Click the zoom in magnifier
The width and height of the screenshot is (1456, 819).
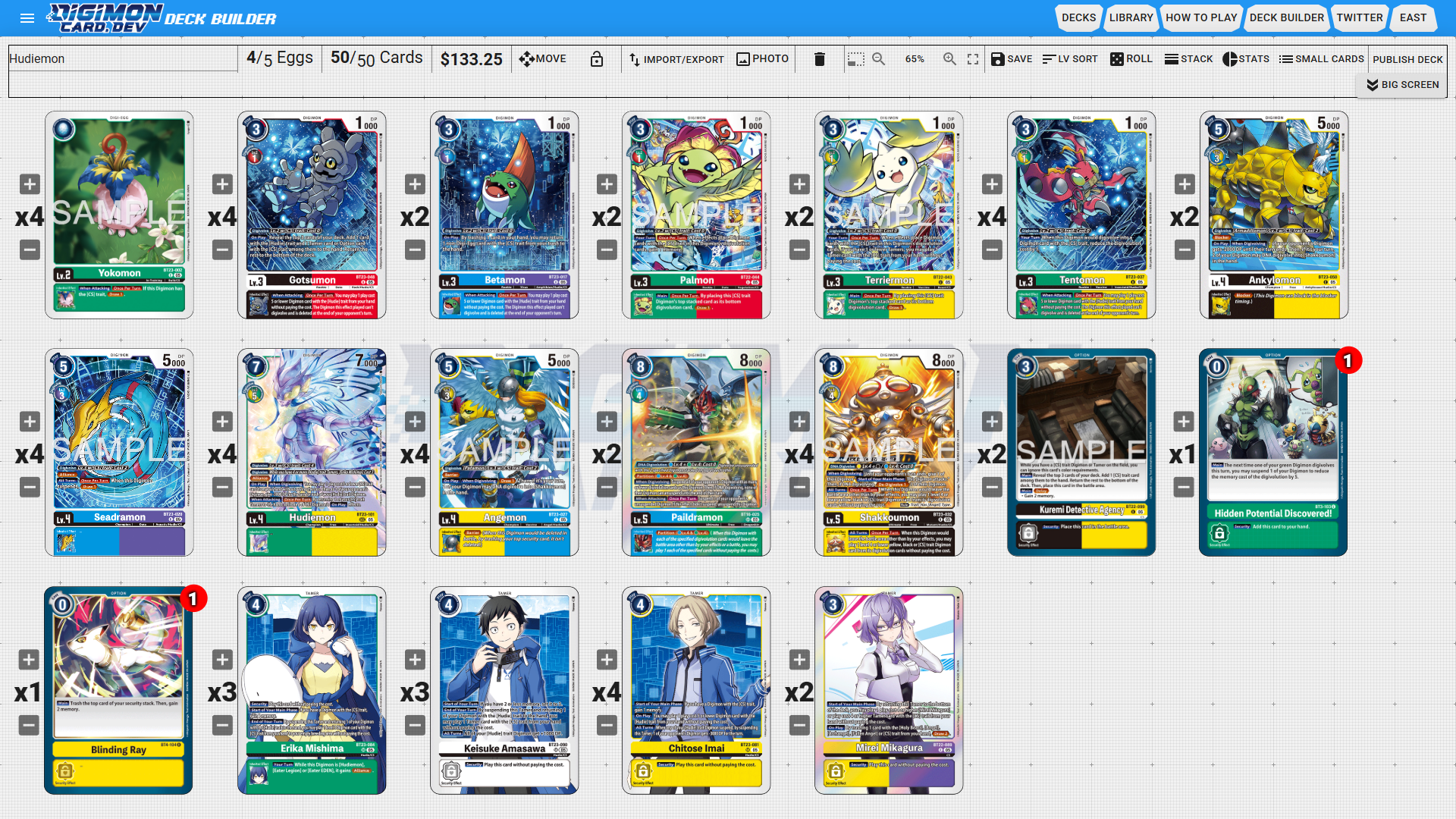[949, 59]
